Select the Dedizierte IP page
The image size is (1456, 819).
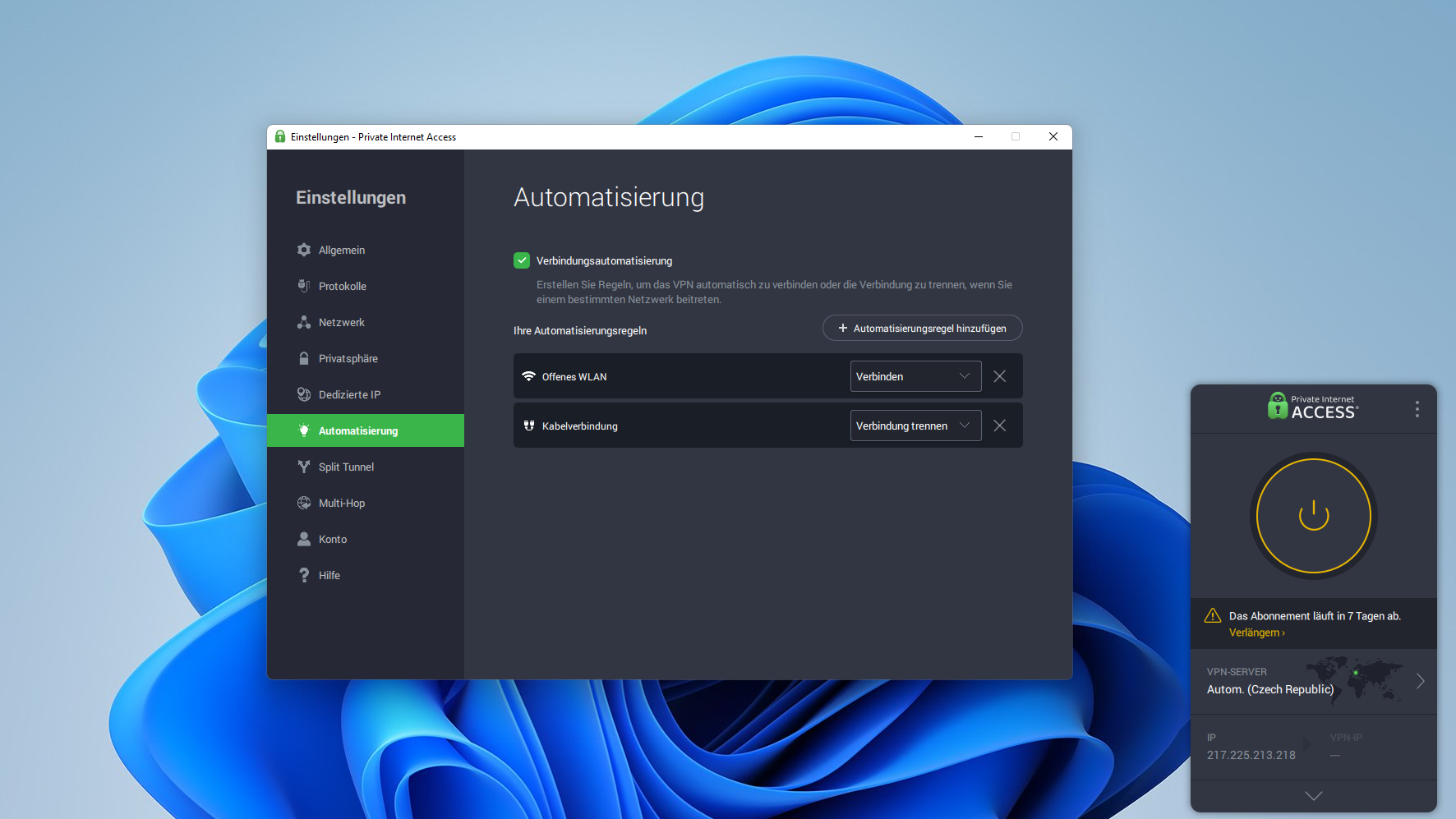click(x=366, y=394)
